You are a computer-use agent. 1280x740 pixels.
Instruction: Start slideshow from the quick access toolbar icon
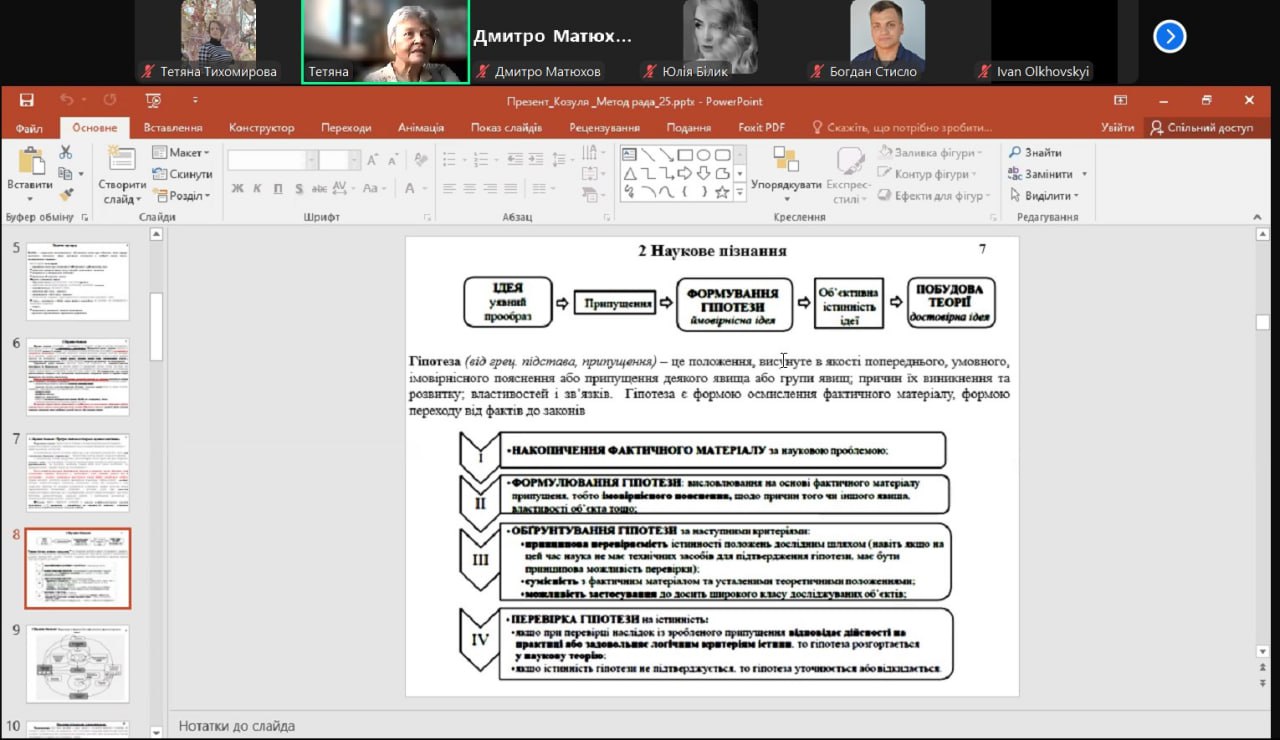(153, 100)
